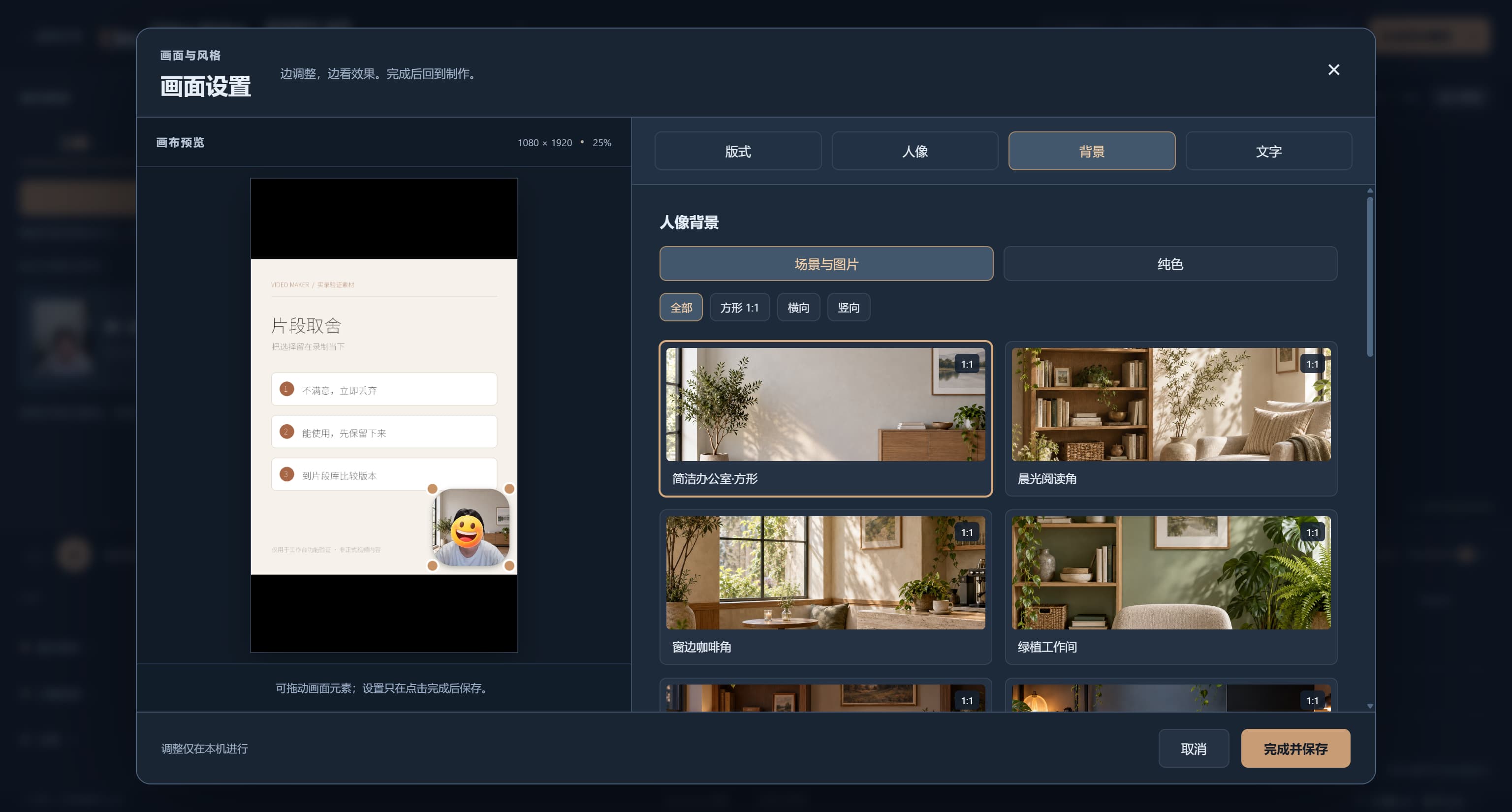
Task: Choose the 场景与图片 background mode
Action: (826, 264)
